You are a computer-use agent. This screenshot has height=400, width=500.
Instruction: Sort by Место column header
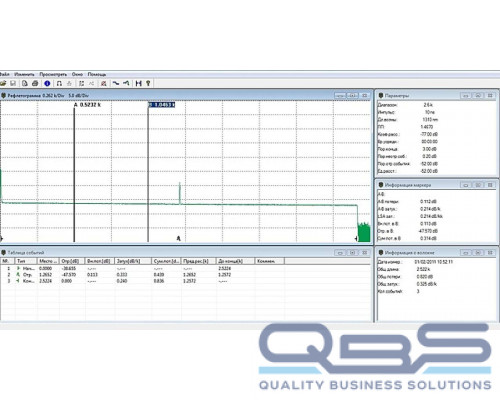click(48, 261)
